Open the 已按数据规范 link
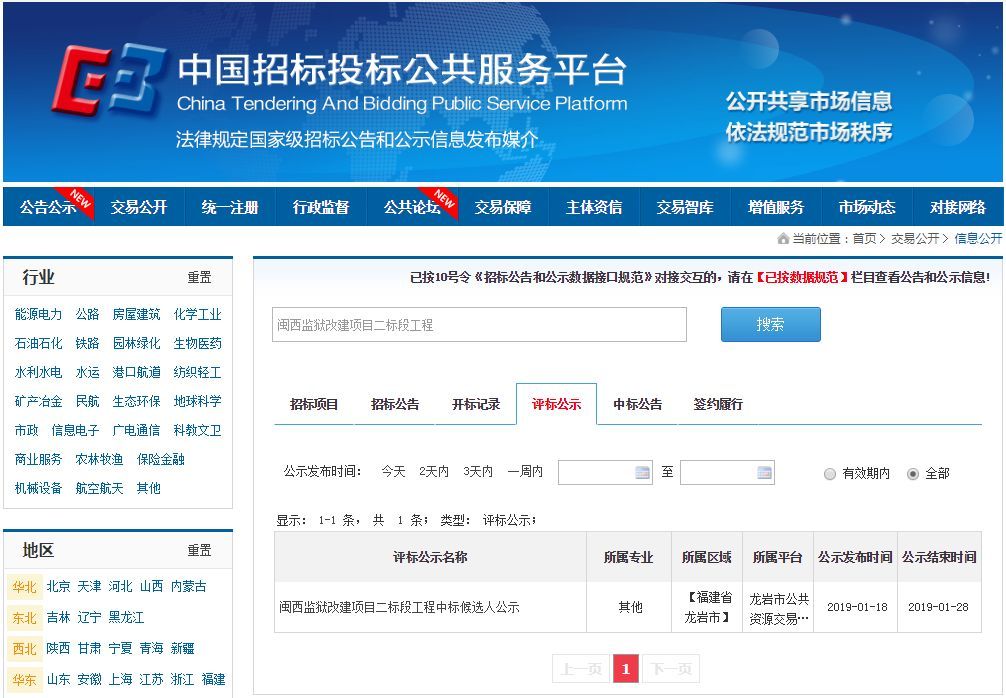1006x698 pixels. pos(801,277)
